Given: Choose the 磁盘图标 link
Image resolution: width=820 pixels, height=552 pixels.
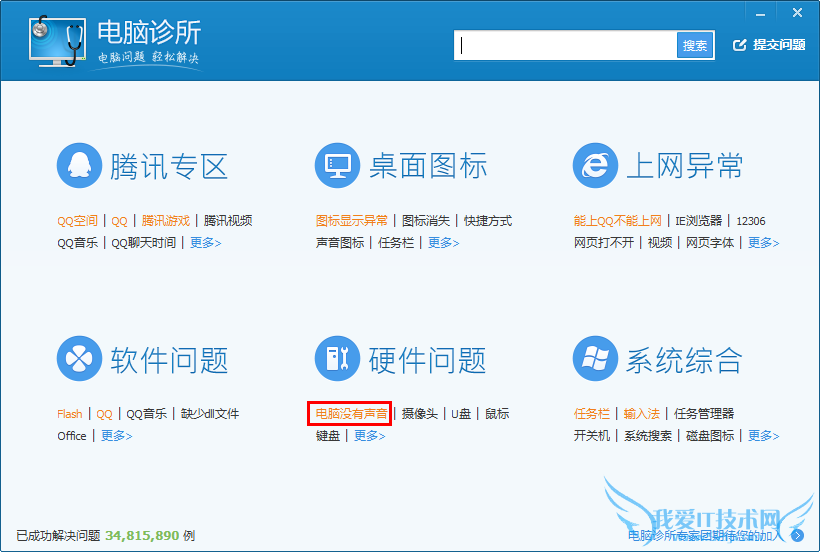Looking at the screenshot, I should click(x=710, y=435).
